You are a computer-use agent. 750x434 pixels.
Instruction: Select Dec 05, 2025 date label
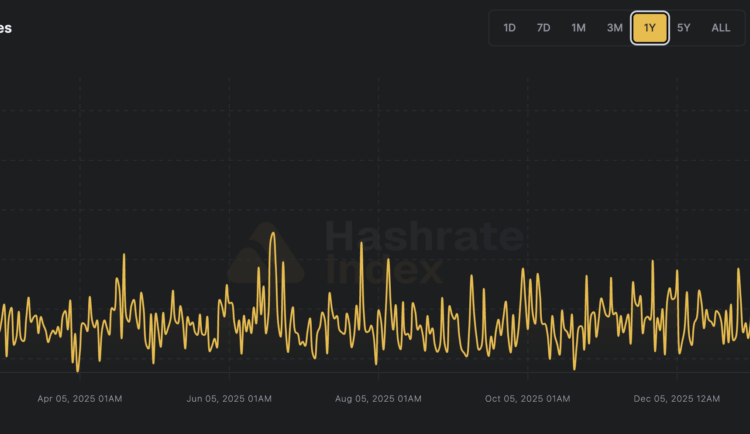click(676, 399)
